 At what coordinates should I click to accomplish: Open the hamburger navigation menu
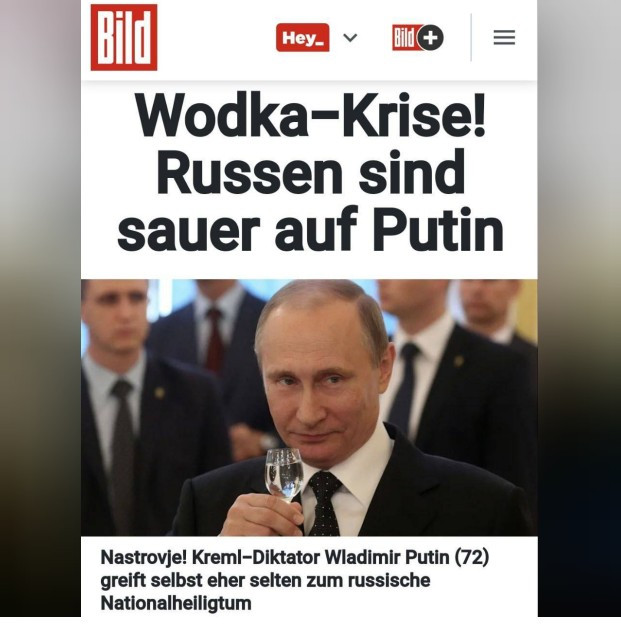(504, 38)
